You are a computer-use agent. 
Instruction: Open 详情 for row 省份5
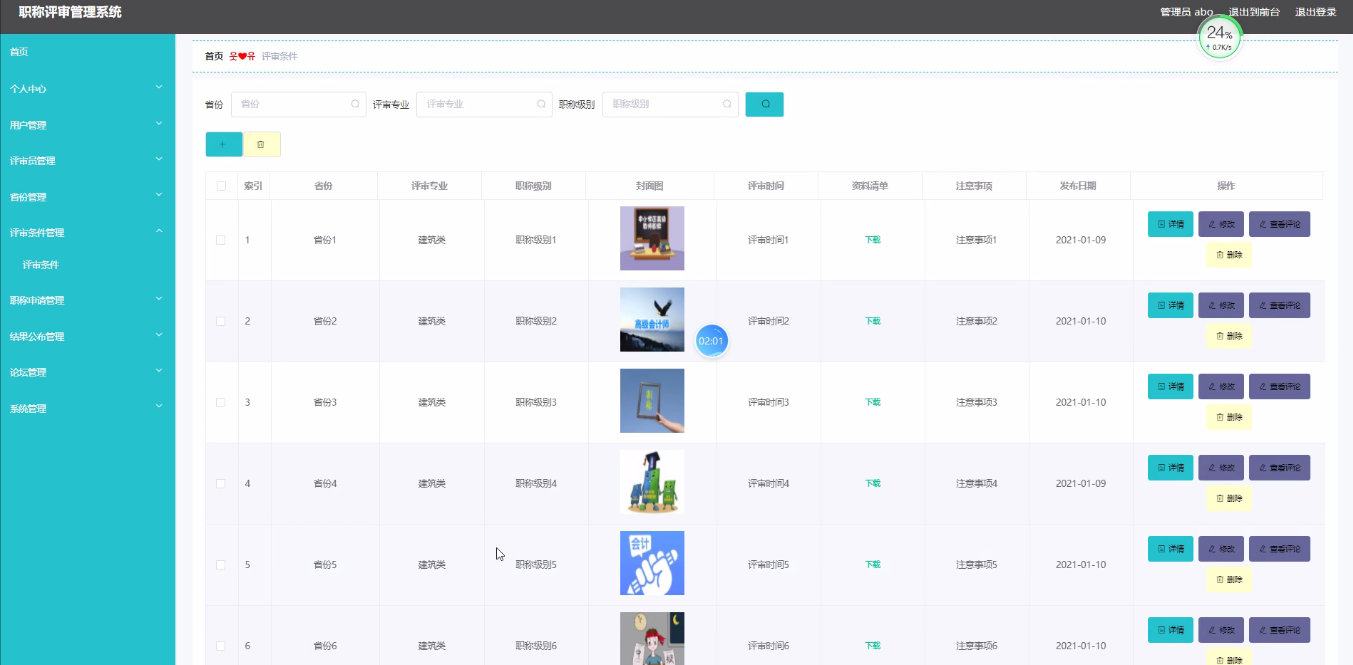1170,549
